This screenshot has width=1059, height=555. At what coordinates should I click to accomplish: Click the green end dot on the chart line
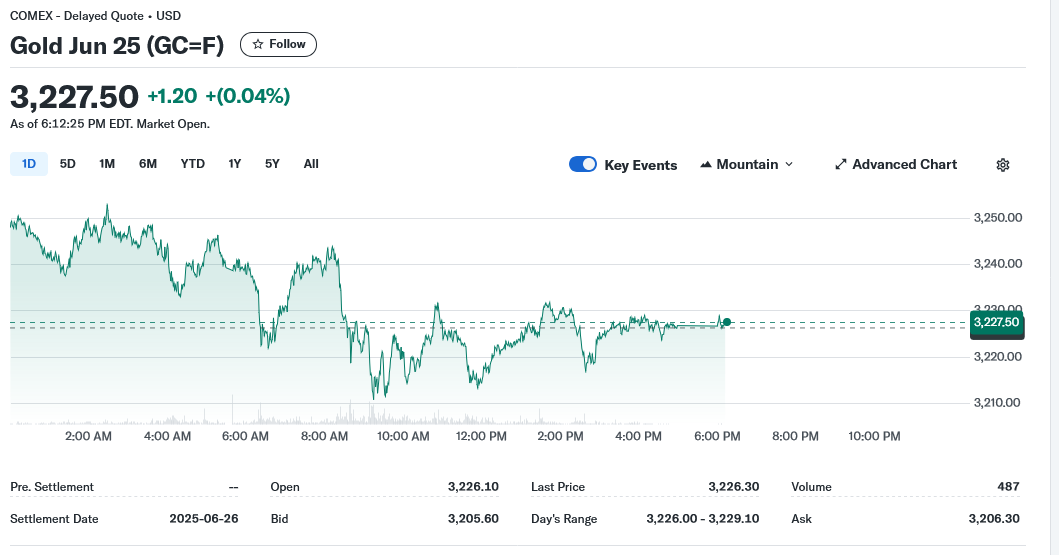(727, 323)
